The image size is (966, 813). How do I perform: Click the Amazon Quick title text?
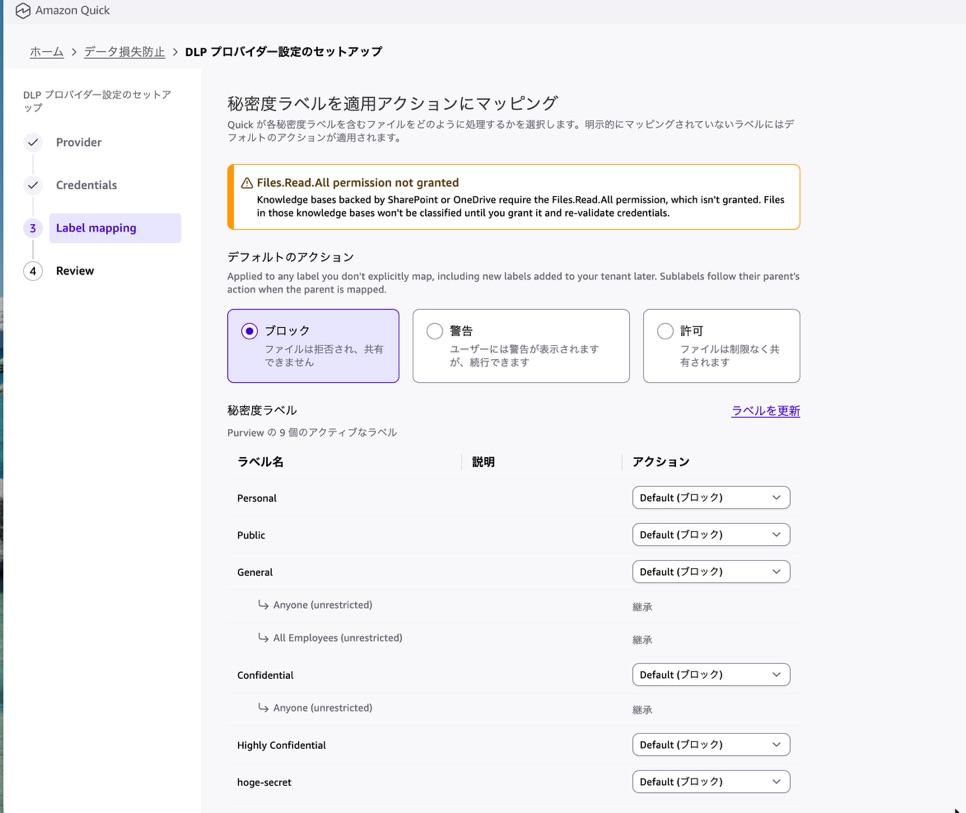tap(73, 10)
